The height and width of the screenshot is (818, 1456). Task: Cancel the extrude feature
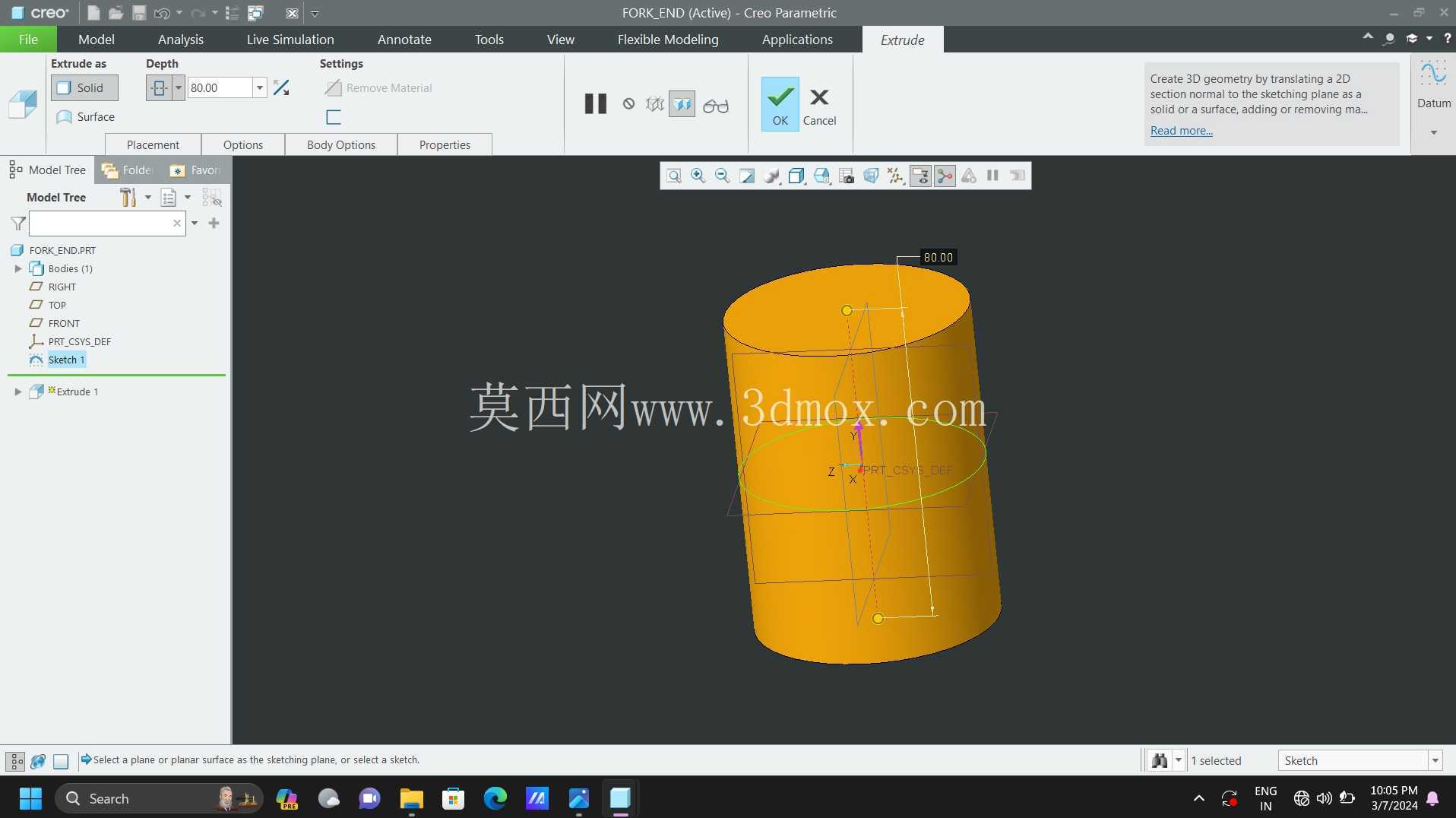click(x=819, y=106)
